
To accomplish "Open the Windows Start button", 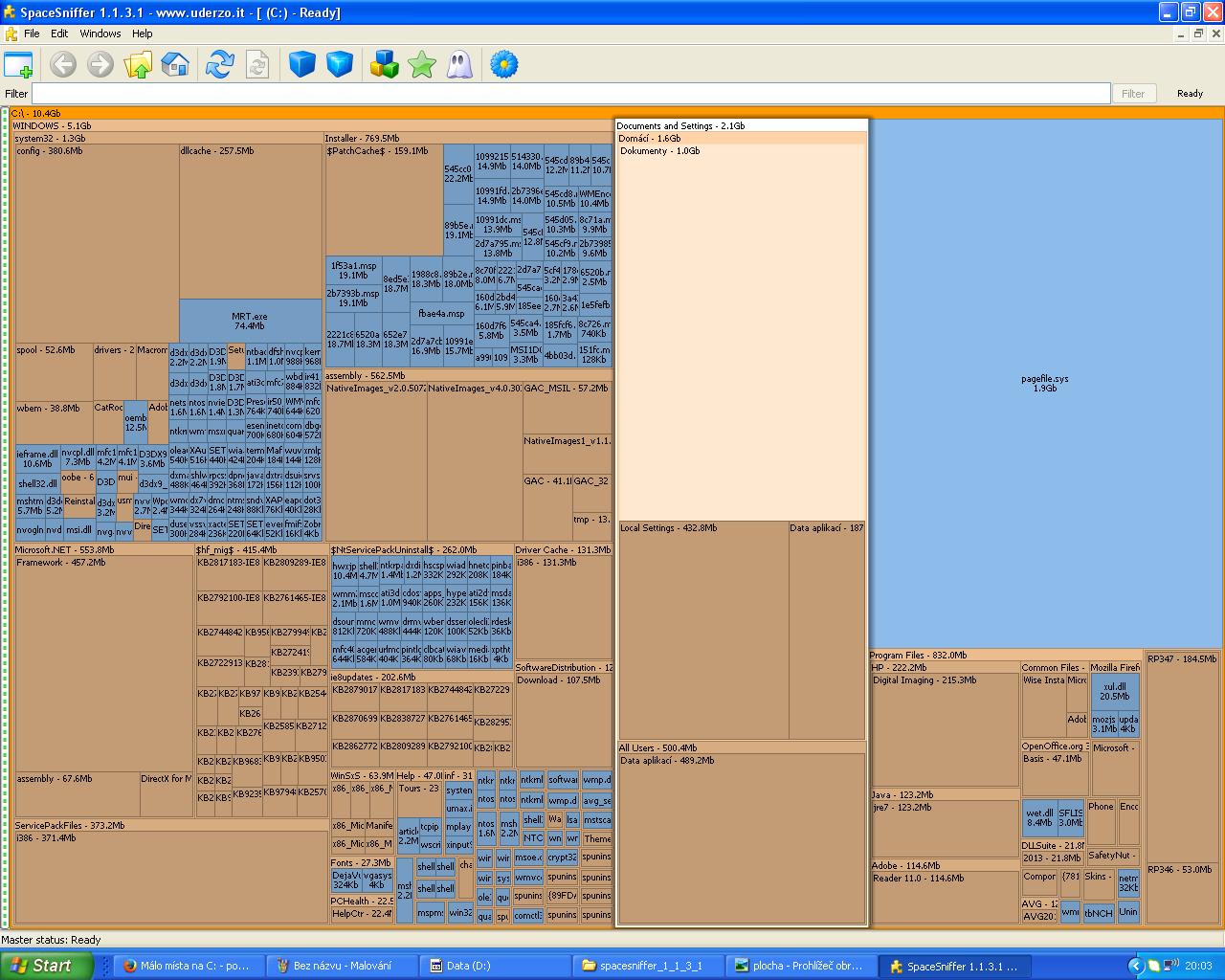I will pos(47,966).
